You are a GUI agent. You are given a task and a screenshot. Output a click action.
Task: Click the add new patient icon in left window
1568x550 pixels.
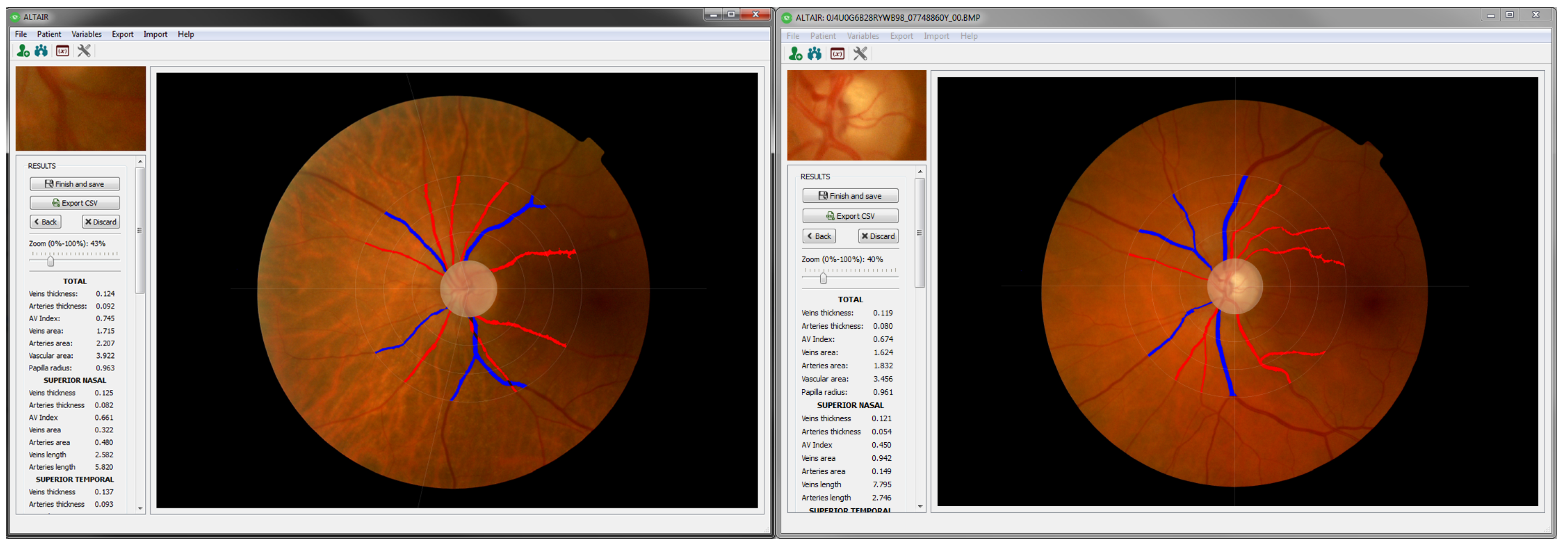pos(23,51)
